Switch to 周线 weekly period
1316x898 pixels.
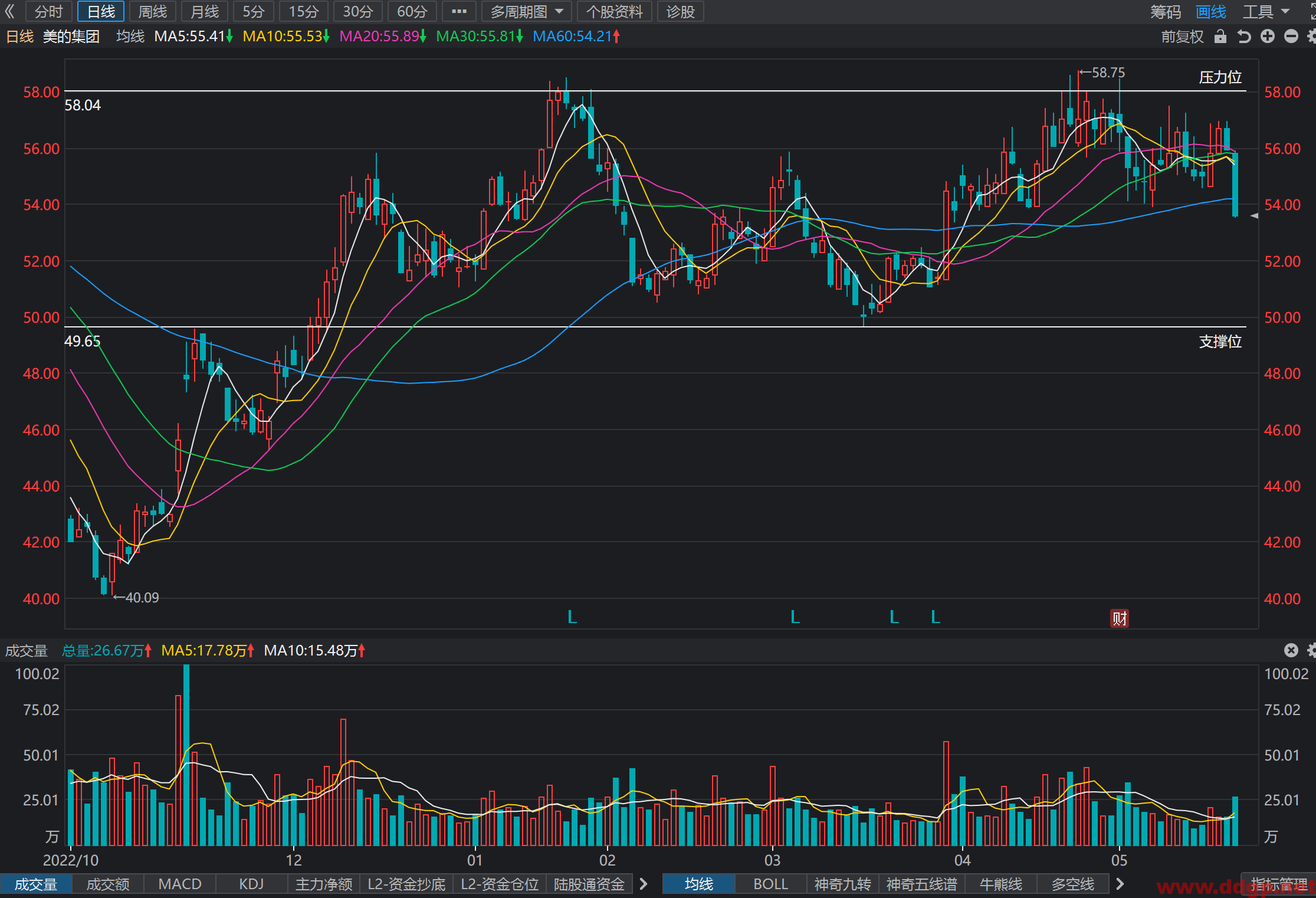153,11
